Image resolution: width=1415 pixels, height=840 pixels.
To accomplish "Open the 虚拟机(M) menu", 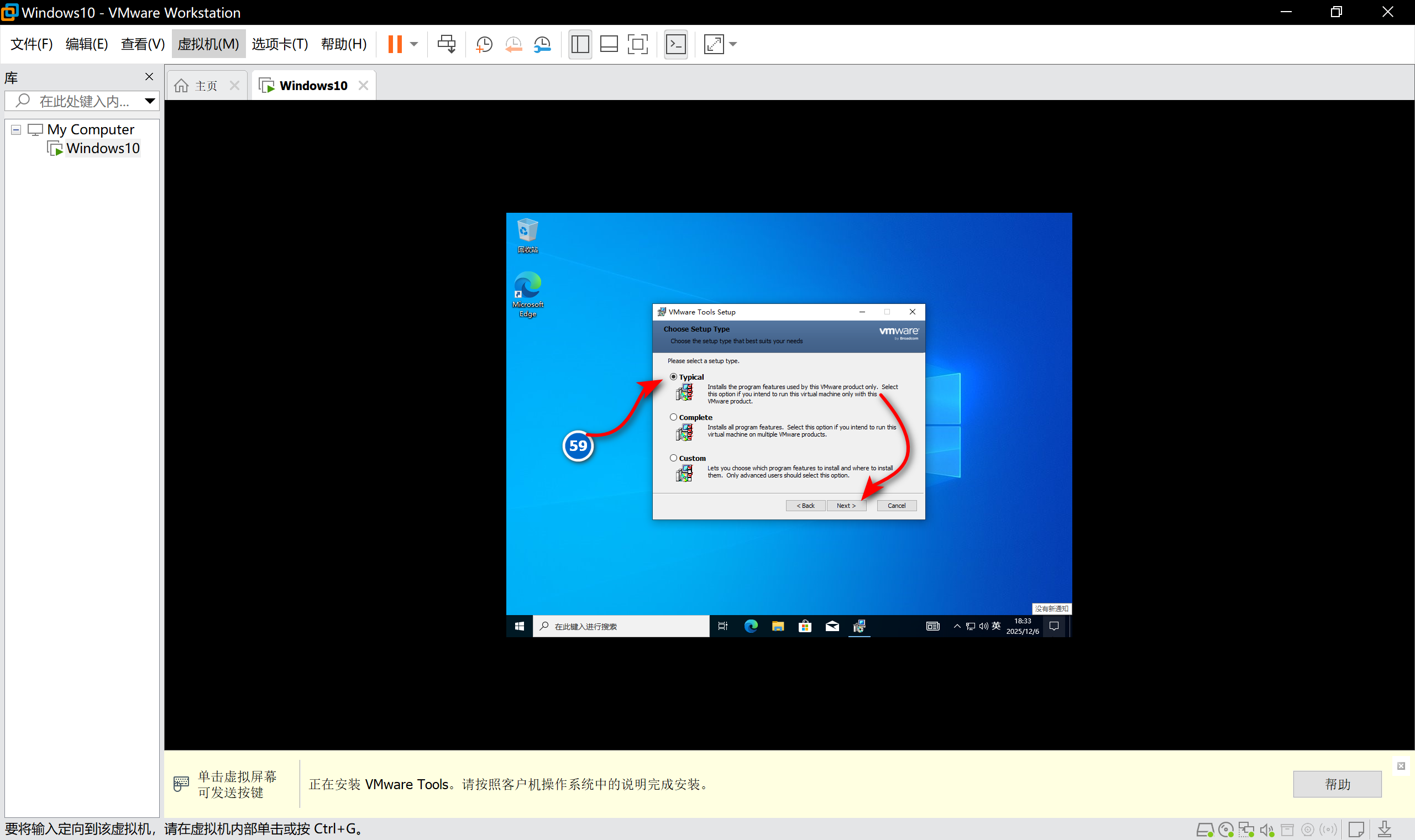I will pyautogui.click(x=208, y=44).
